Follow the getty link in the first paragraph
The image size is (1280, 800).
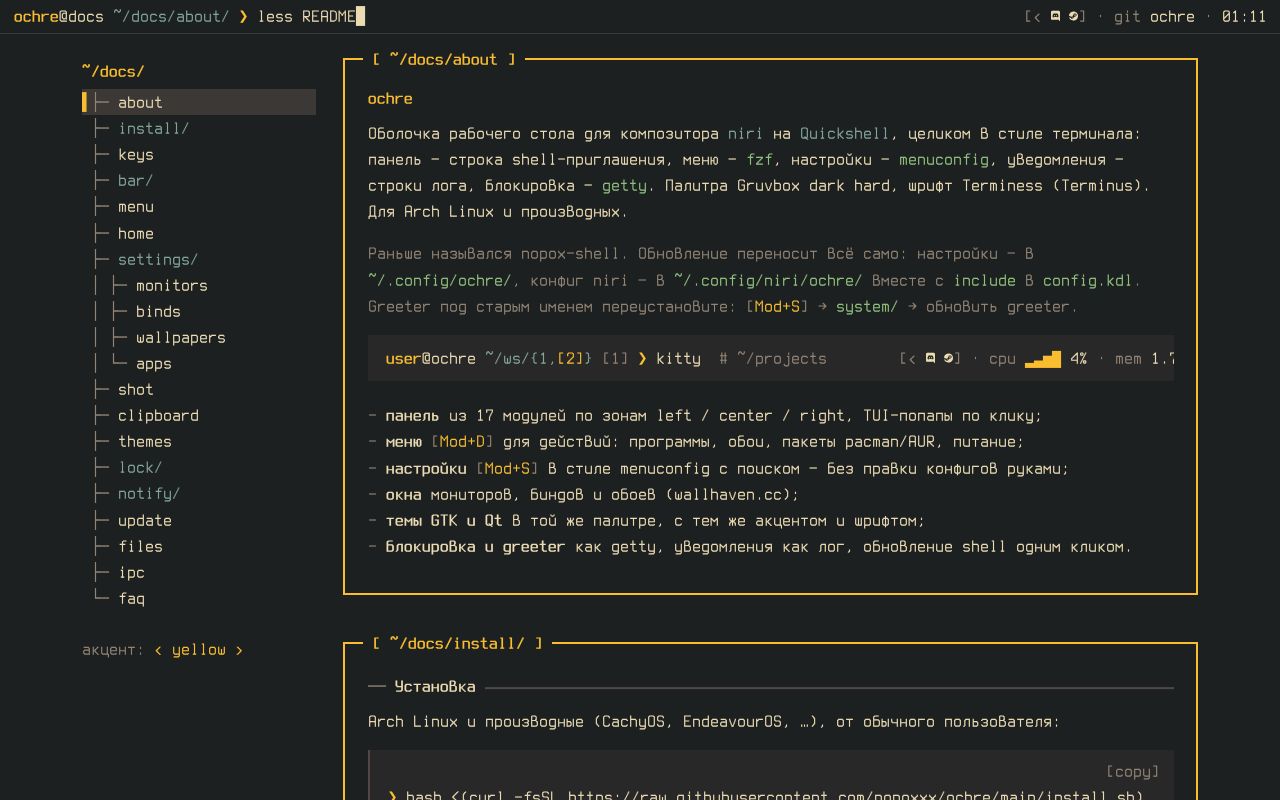(624, 185)
